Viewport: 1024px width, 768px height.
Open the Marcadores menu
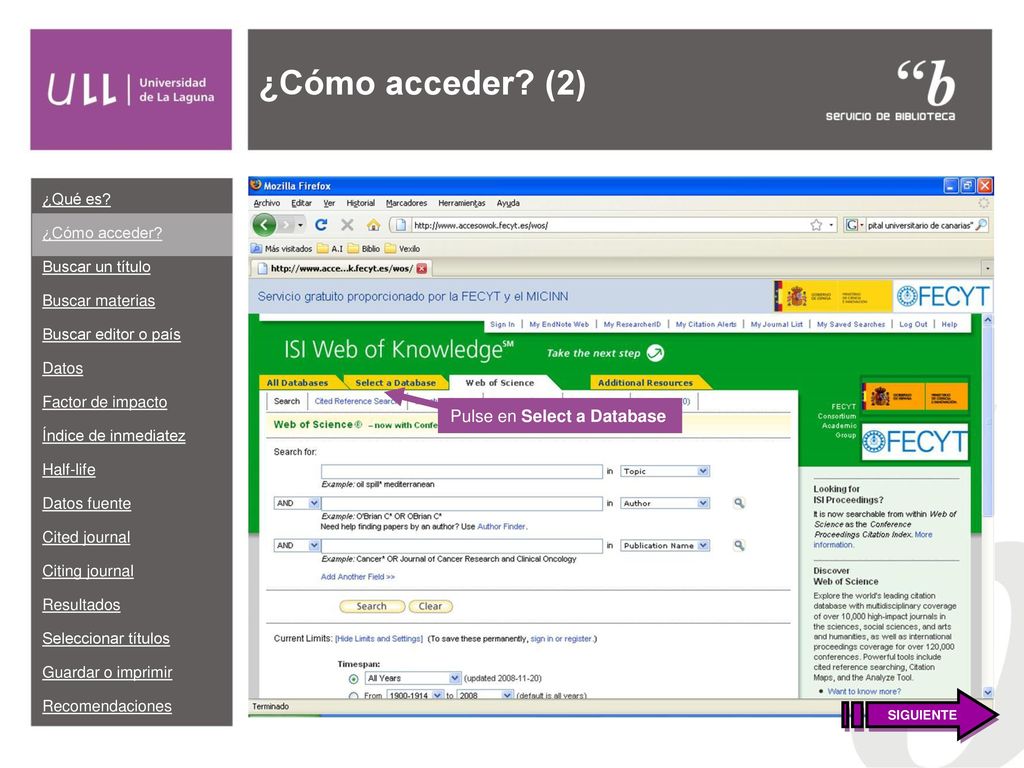pyautogui.click(x=406, y=203)
